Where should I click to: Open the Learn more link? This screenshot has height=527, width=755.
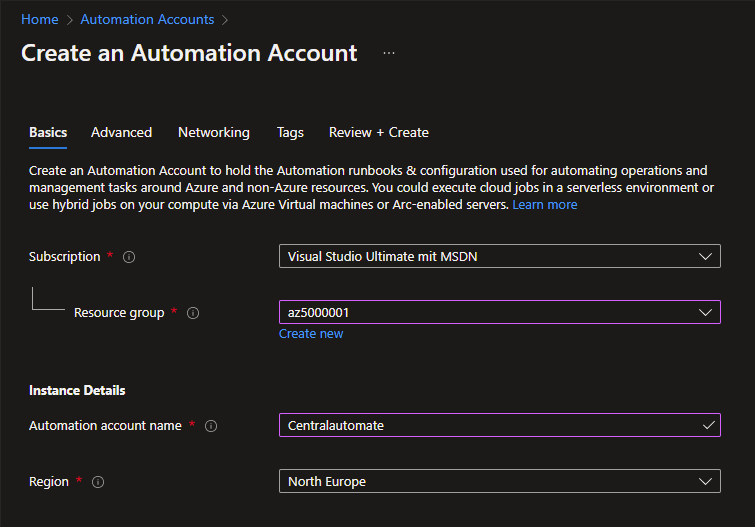(545, 205)
